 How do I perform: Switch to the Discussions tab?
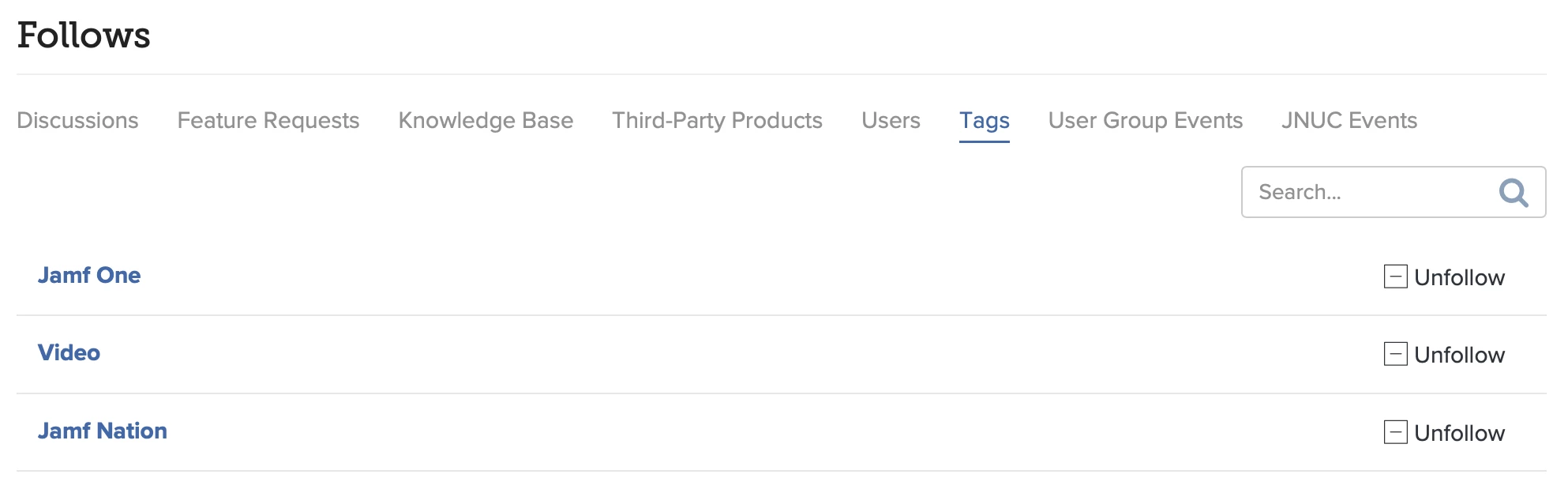(x=77, y=120)
